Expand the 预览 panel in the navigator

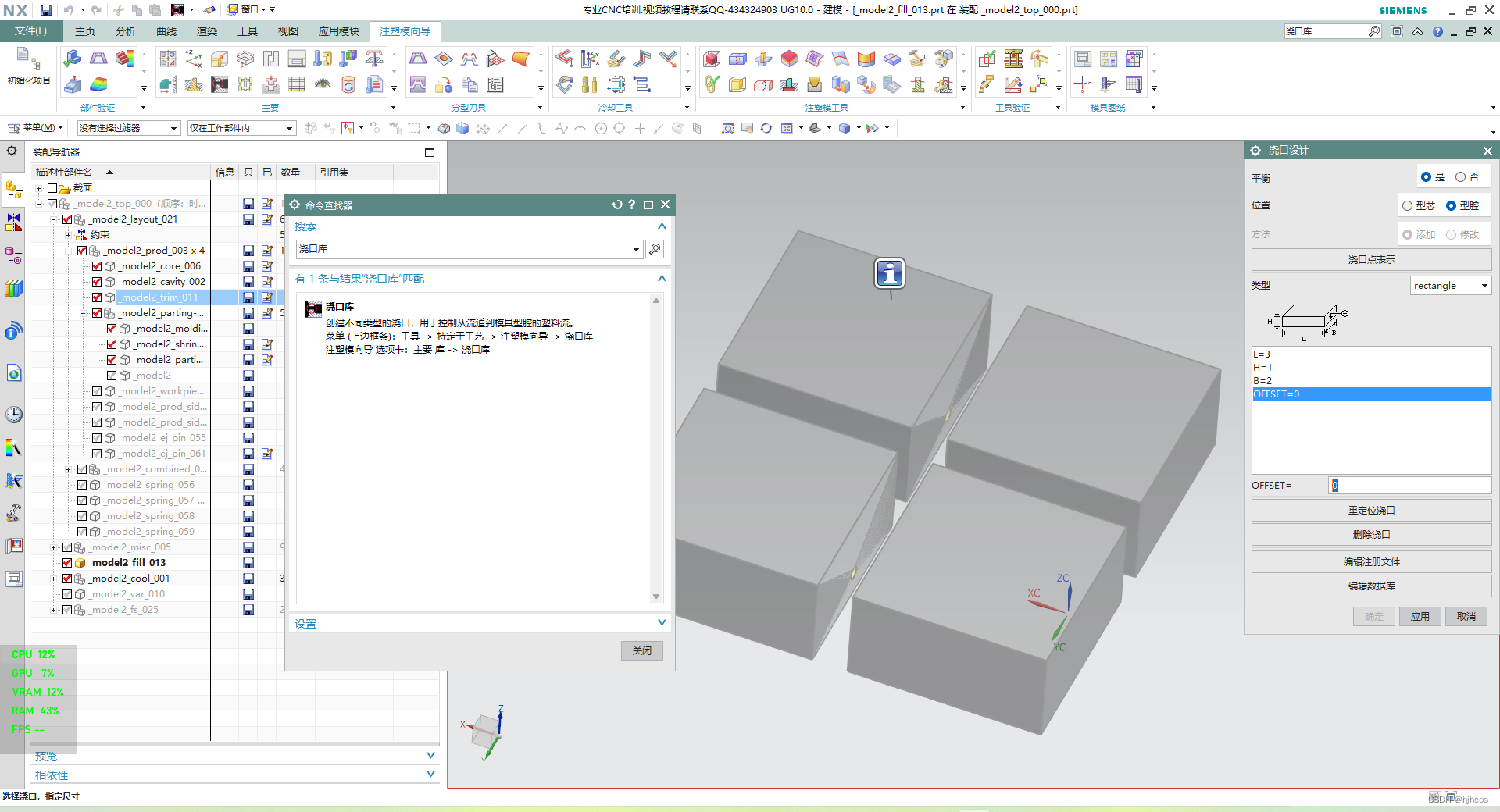point(234,756)
